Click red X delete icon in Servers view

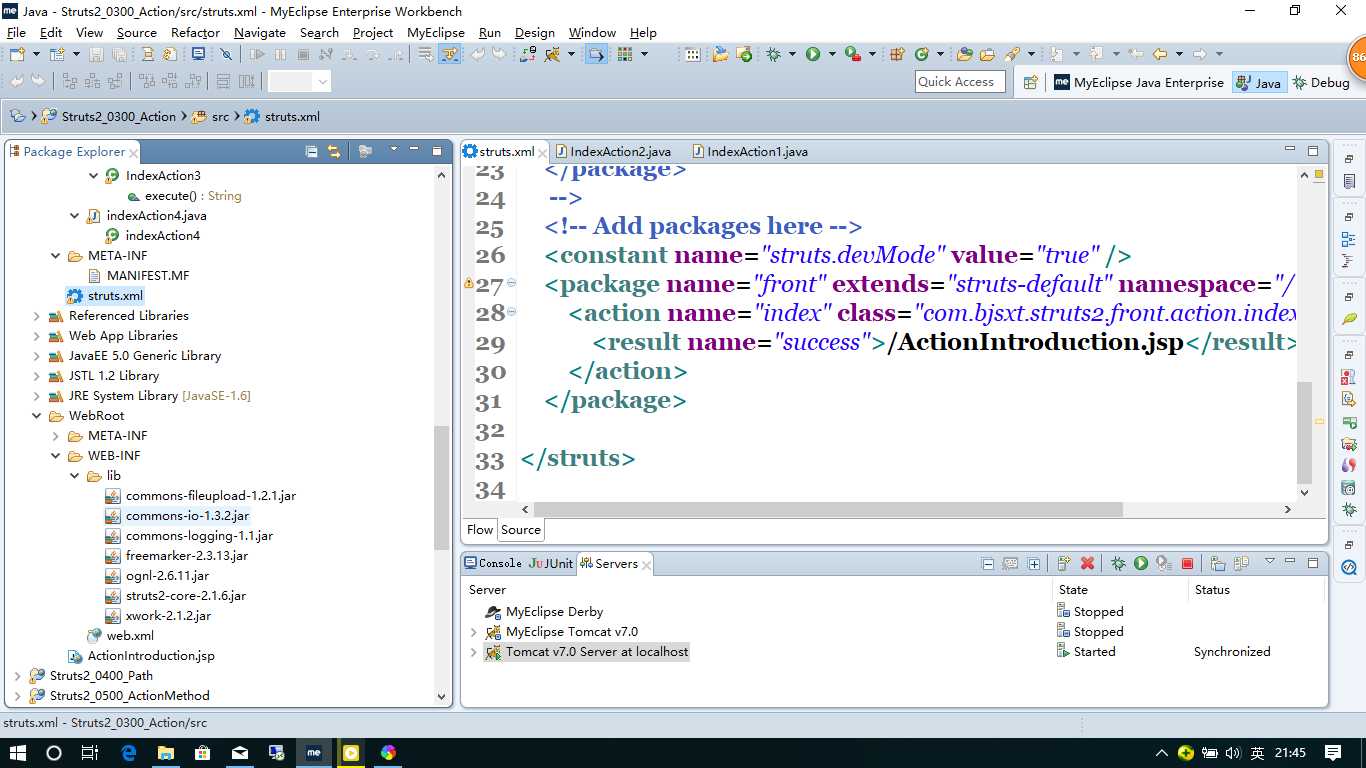click(1087, 564)
